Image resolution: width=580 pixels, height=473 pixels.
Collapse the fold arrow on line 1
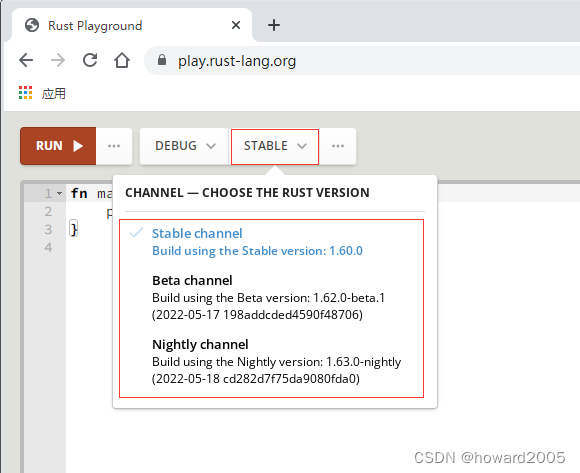[x=60, y=193]
